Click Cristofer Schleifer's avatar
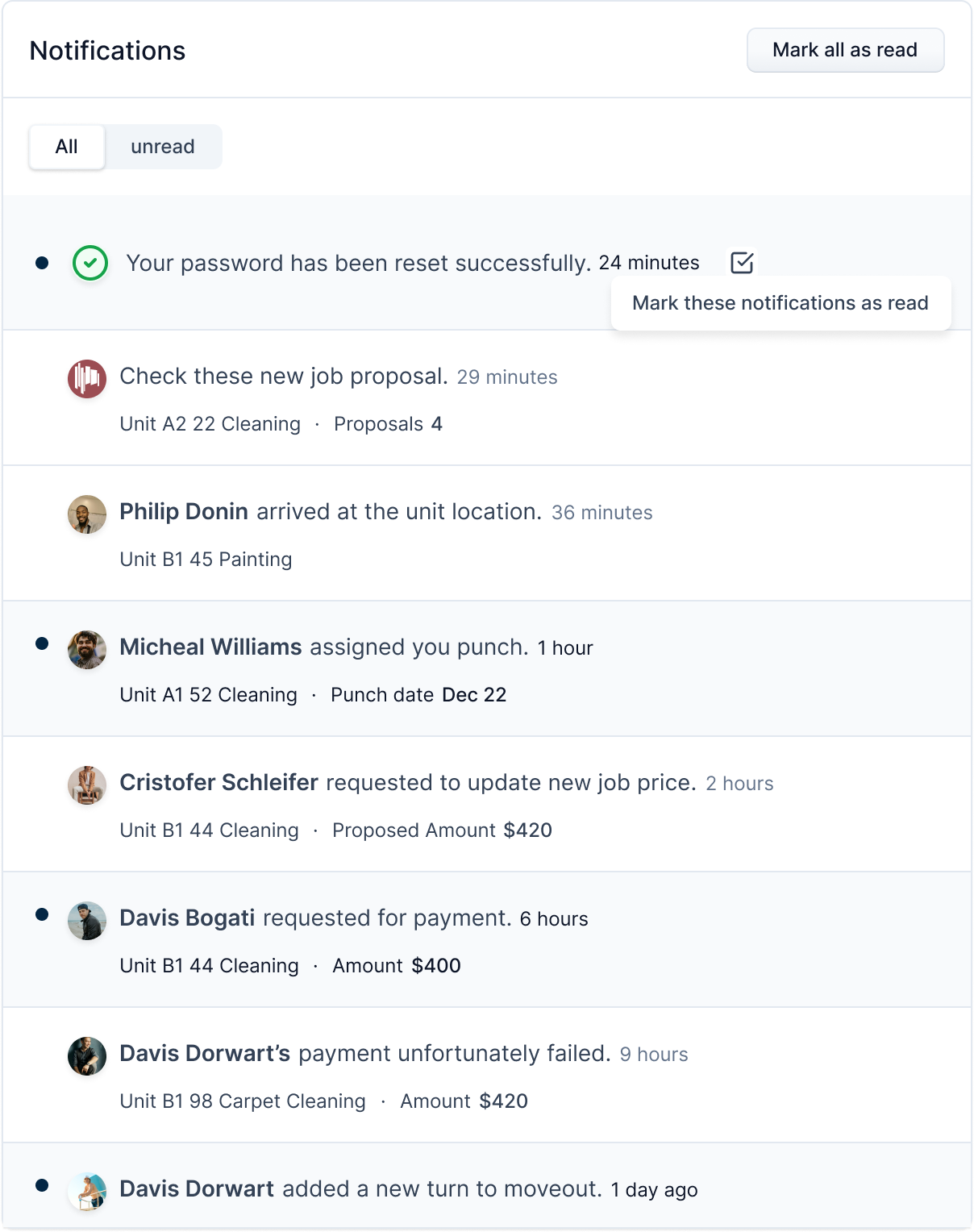The height and width of the screenshot is (1232, 974). tap(87, 785)
